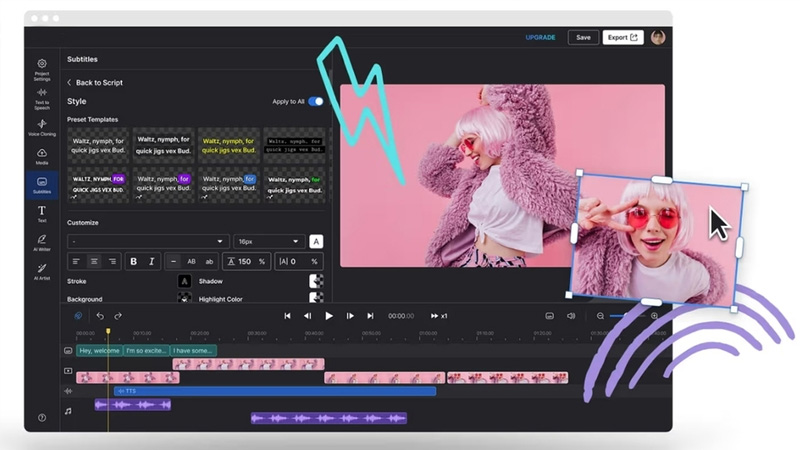Click the help question mark icon
The image size is (800, 450).
point(42,417)
